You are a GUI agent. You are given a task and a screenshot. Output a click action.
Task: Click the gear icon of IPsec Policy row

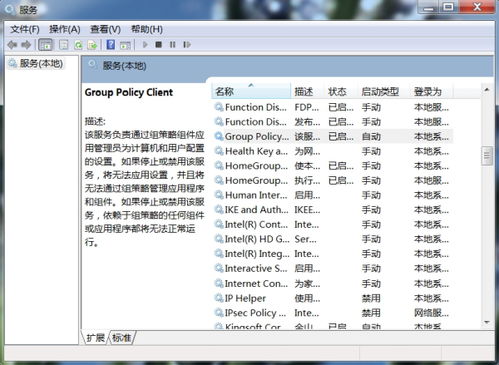[219, 312]
